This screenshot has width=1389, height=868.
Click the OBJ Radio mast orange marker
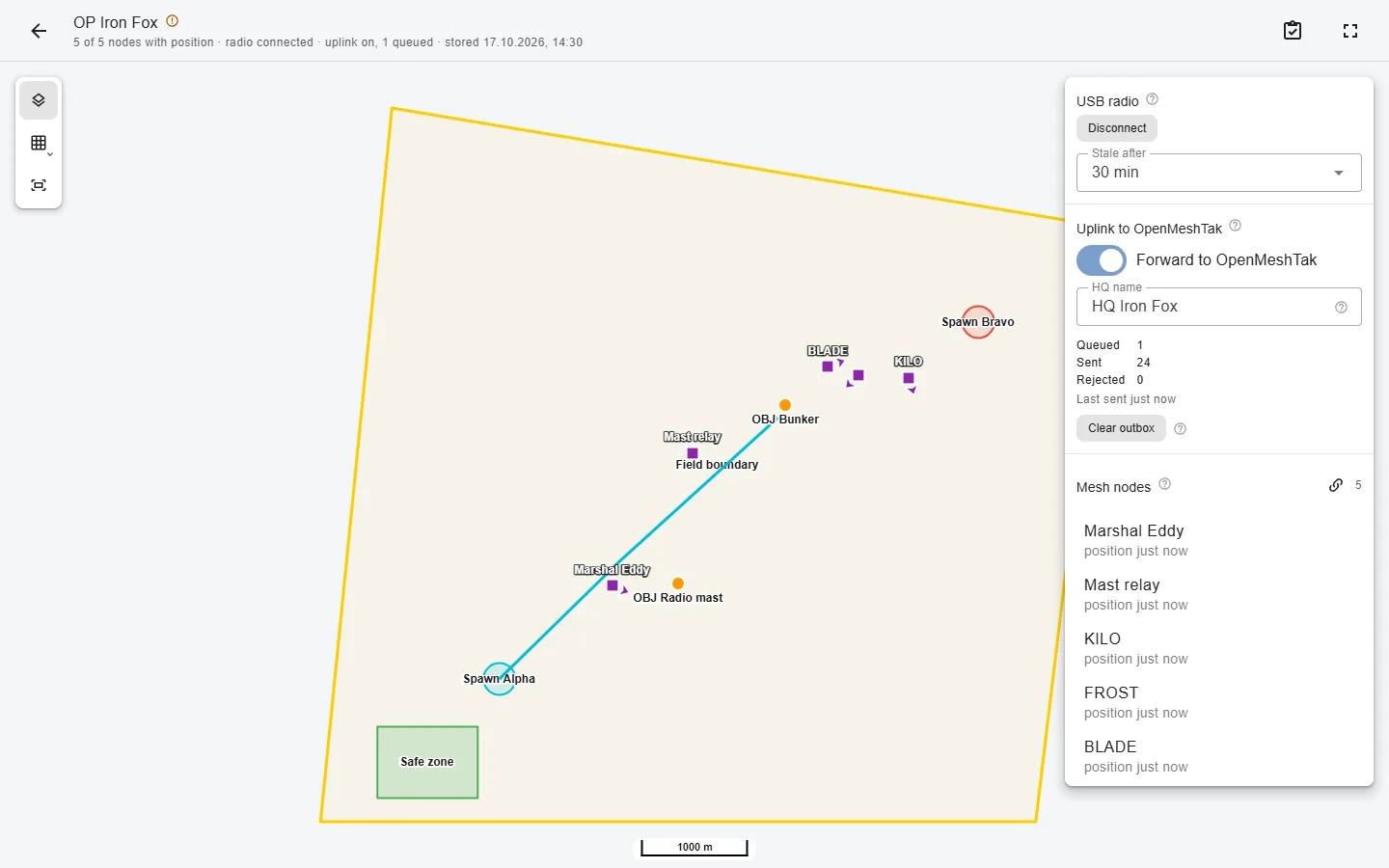[x=678, y=583]
